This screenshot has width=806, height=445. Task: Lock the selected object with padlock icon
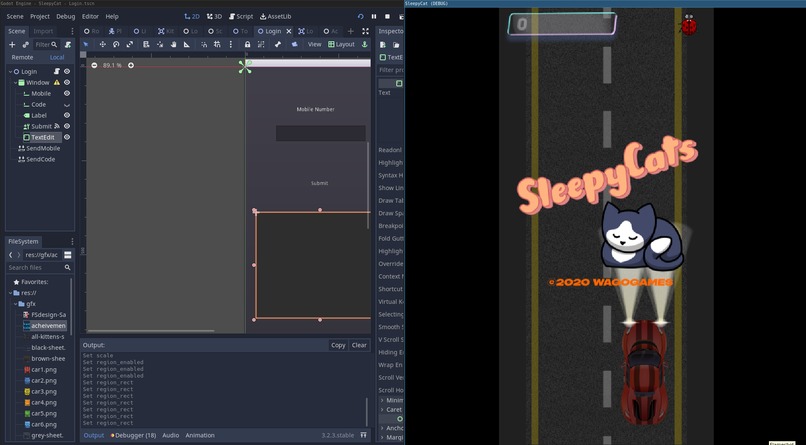(247, 45)
